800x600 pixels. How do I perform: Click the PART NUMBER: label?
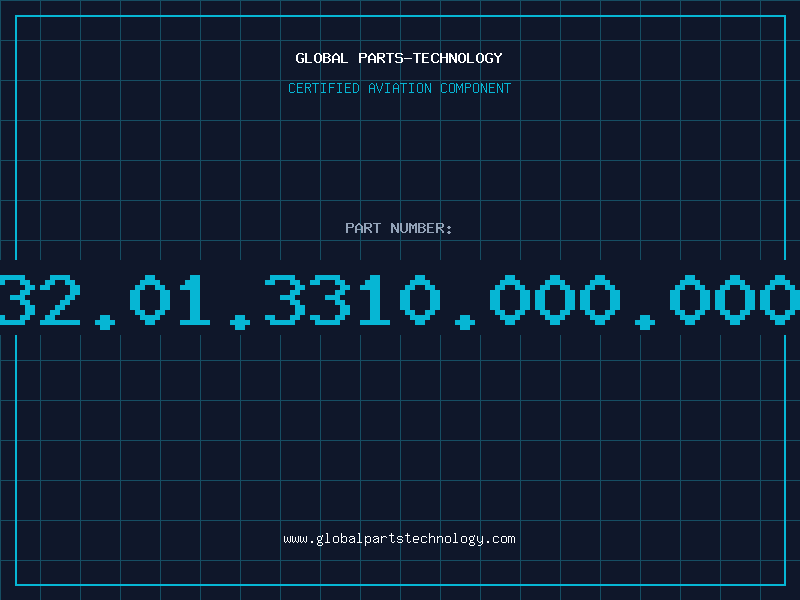[x=399, y=228]
